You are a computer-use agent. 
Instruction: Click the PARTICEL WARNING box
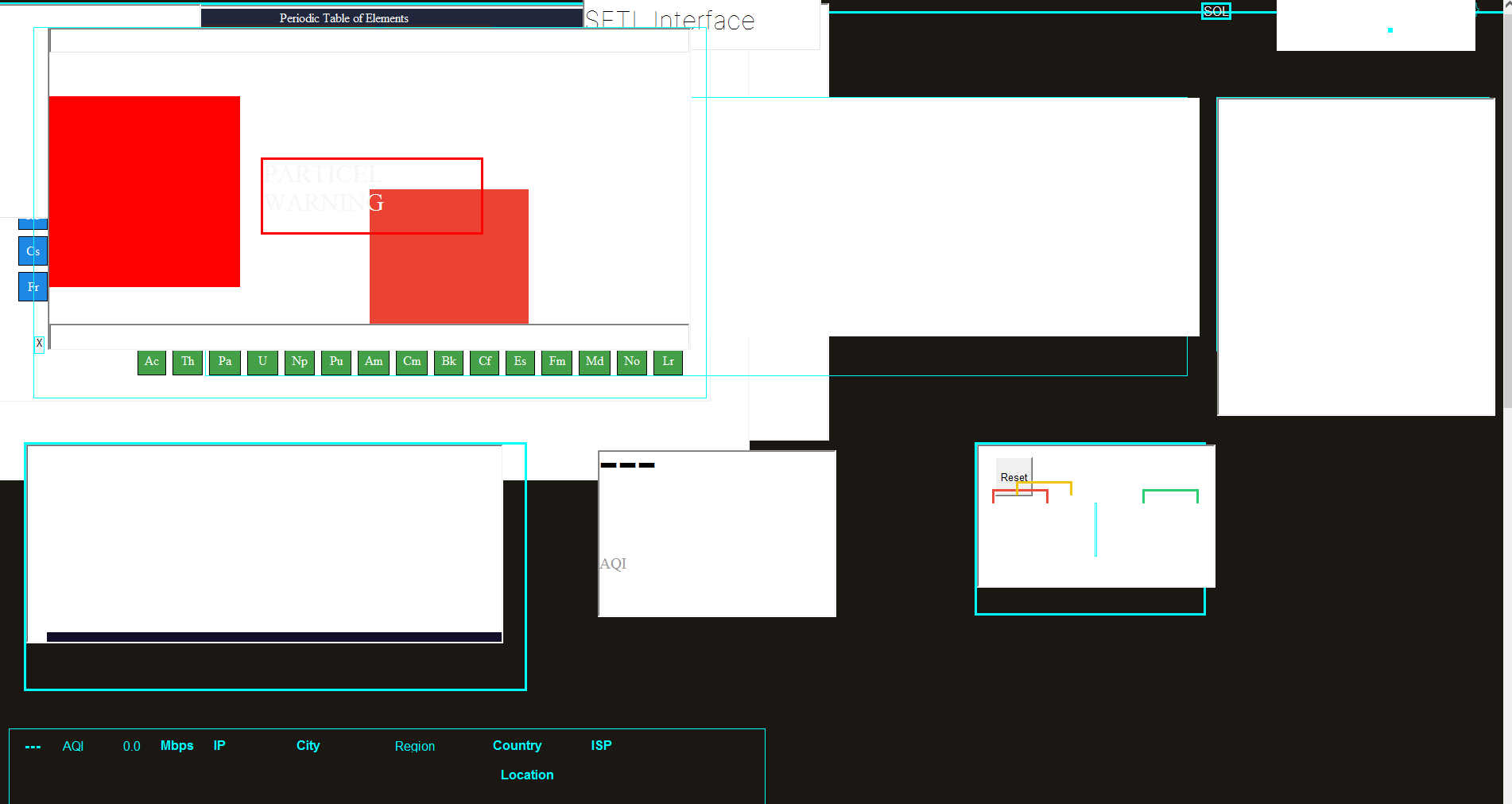point(371,196)
